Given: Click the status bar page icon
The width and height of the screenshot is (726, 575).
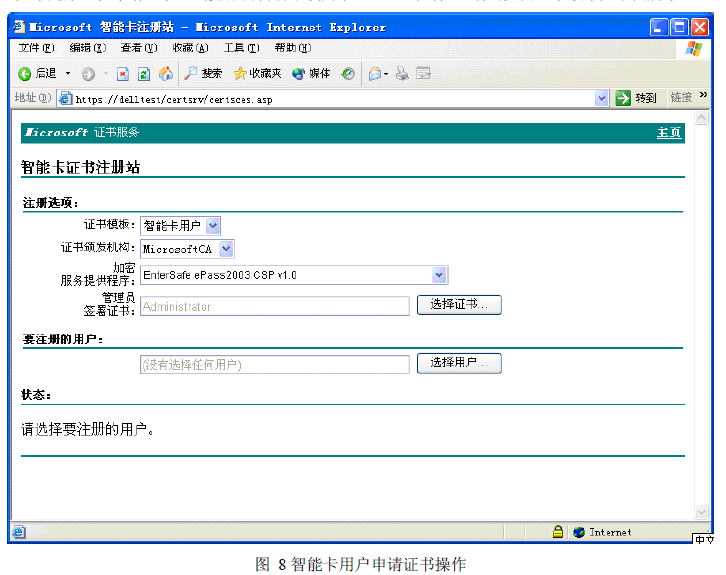Looking at the screenshot, I should tap(19, 532).
